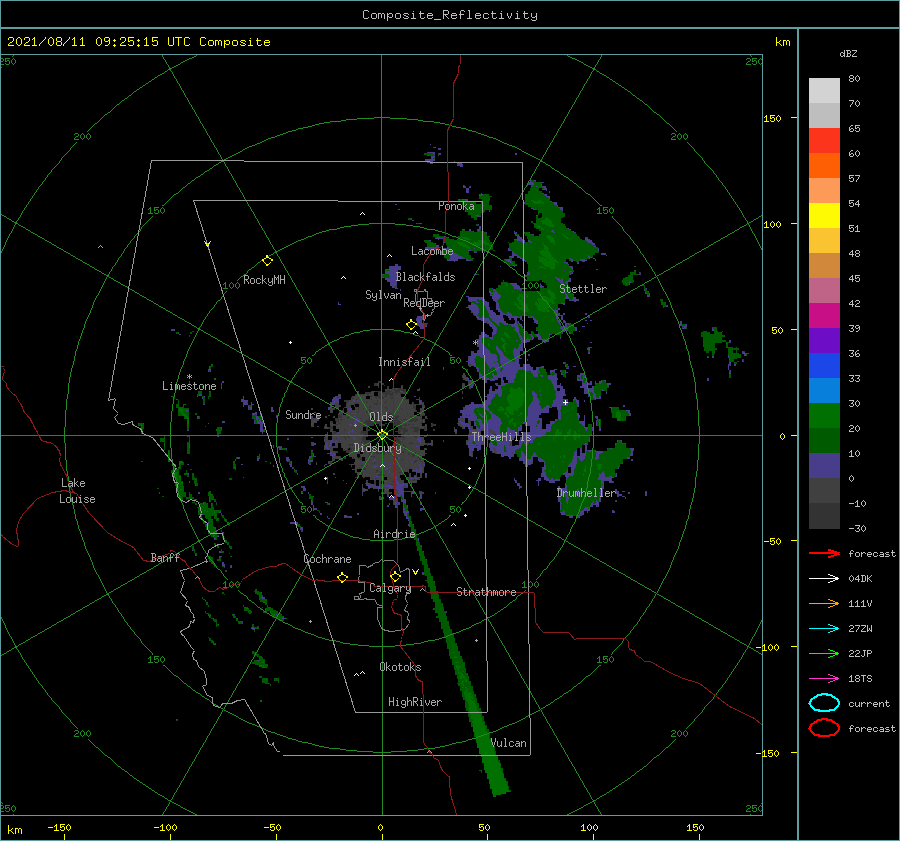This screenshot has height=841, width=900.
Task: Click the Vulcan label near the green beam
Action: pos(508,743)
